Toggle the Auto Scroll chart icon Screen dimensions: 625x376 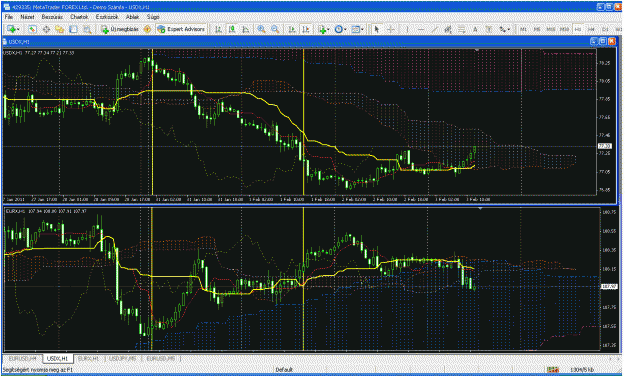pyautogui.click(x=292, y=29)
